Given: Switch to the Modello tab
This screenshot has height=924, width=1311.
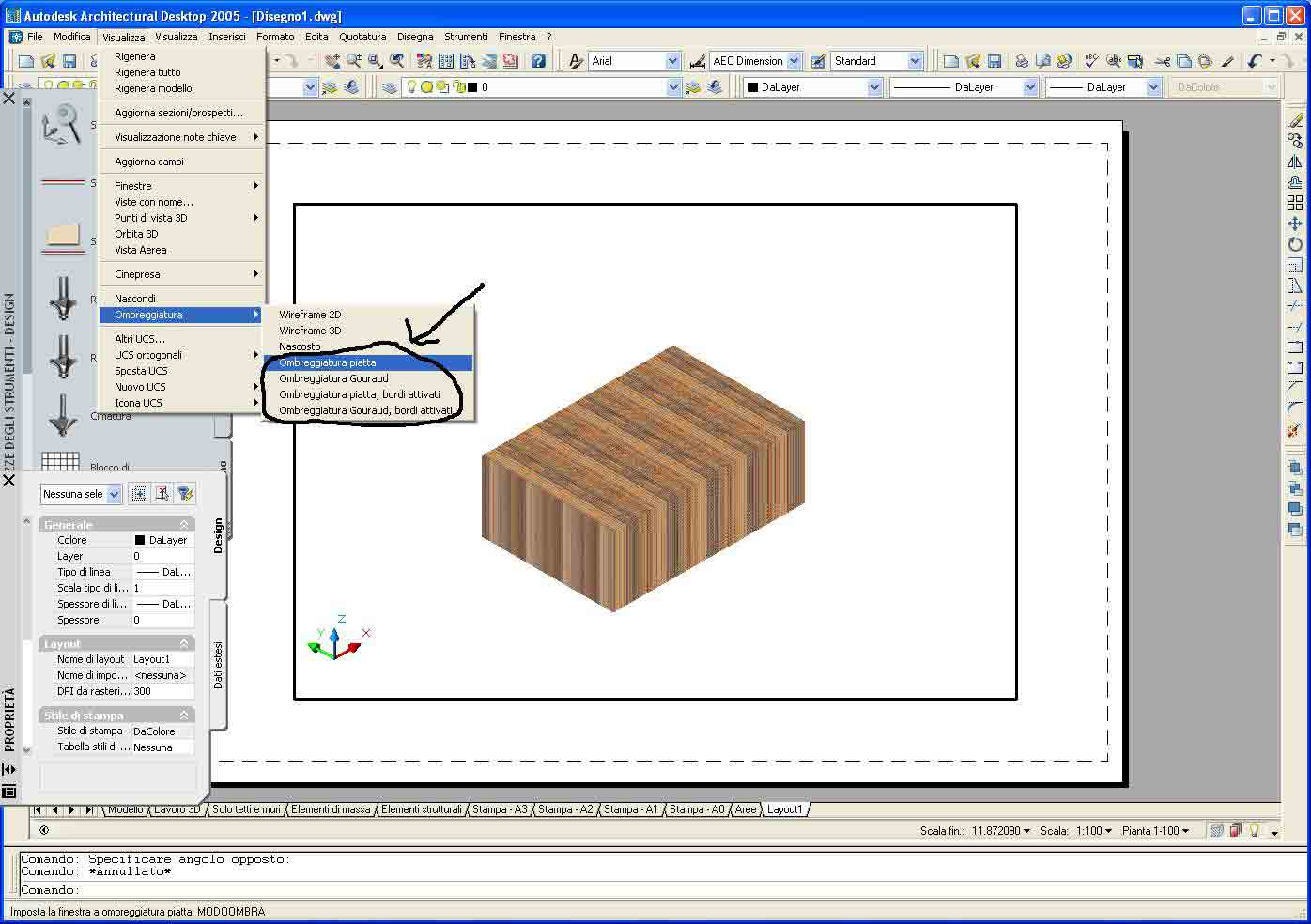Looking at the screenshot, I should 125,809.
